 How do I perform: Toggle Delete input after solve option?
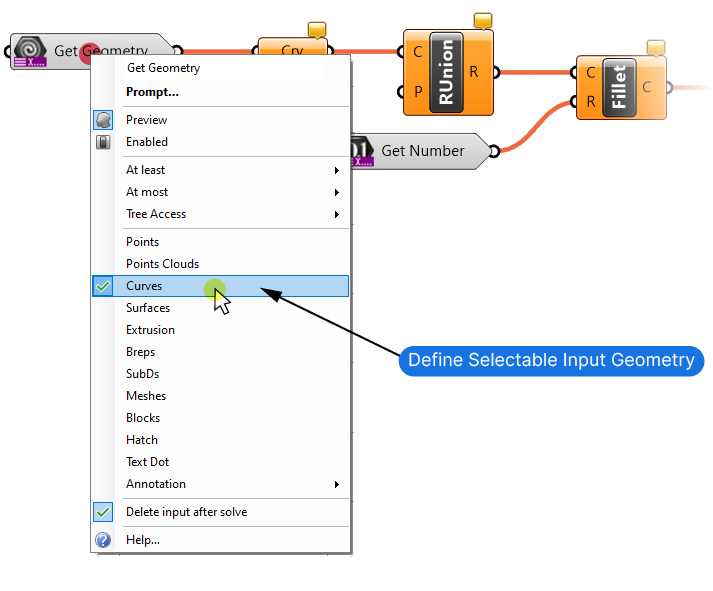[x=186, y=512]
